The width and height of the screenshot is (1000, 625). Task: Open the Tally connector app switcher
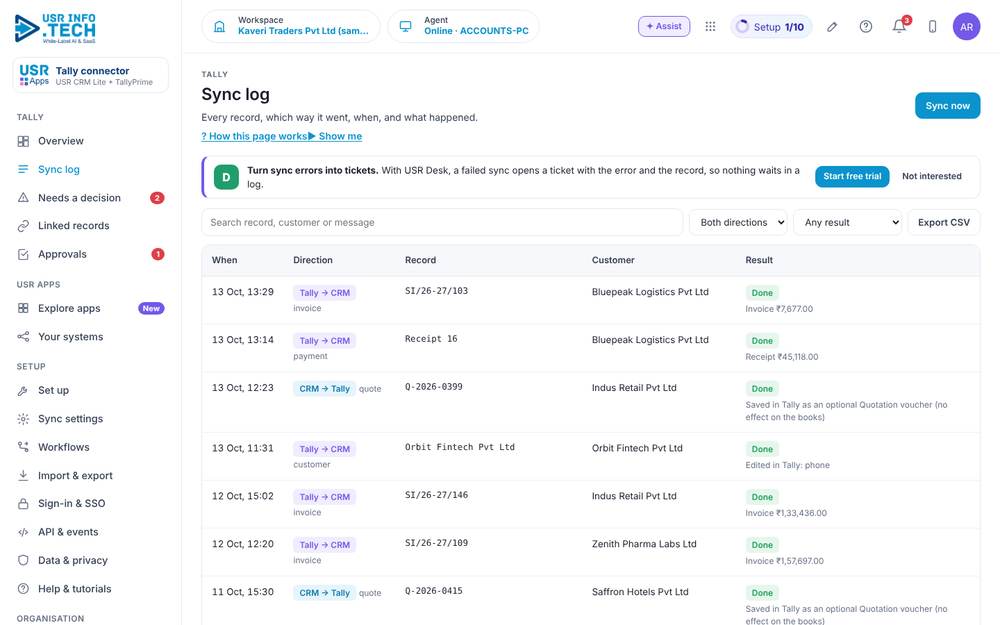pyautogui.click(x=91, y=75)
